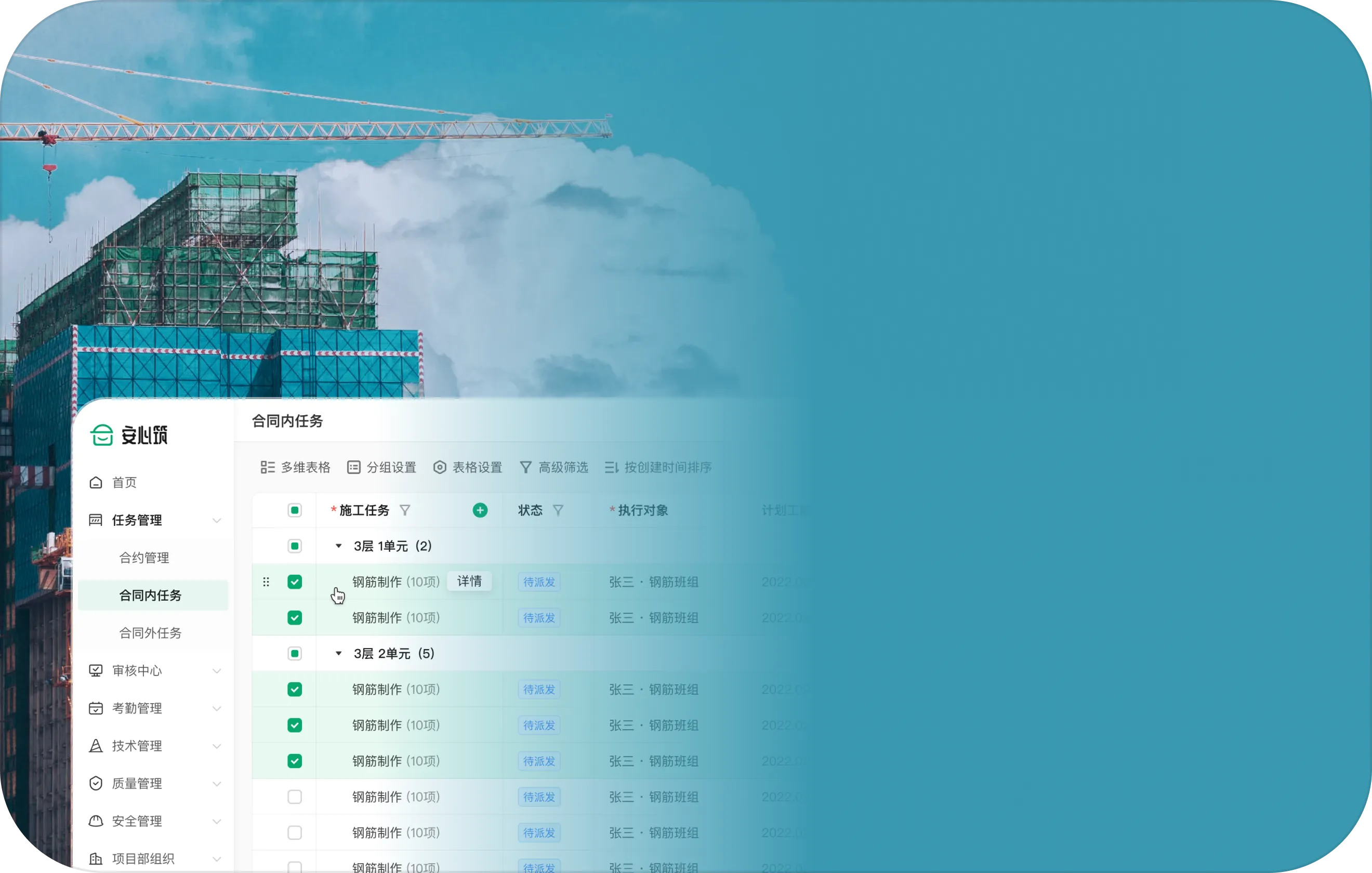
Task: Collapse the 任务管理 menu chevron
Action: [x=217, y=520]
